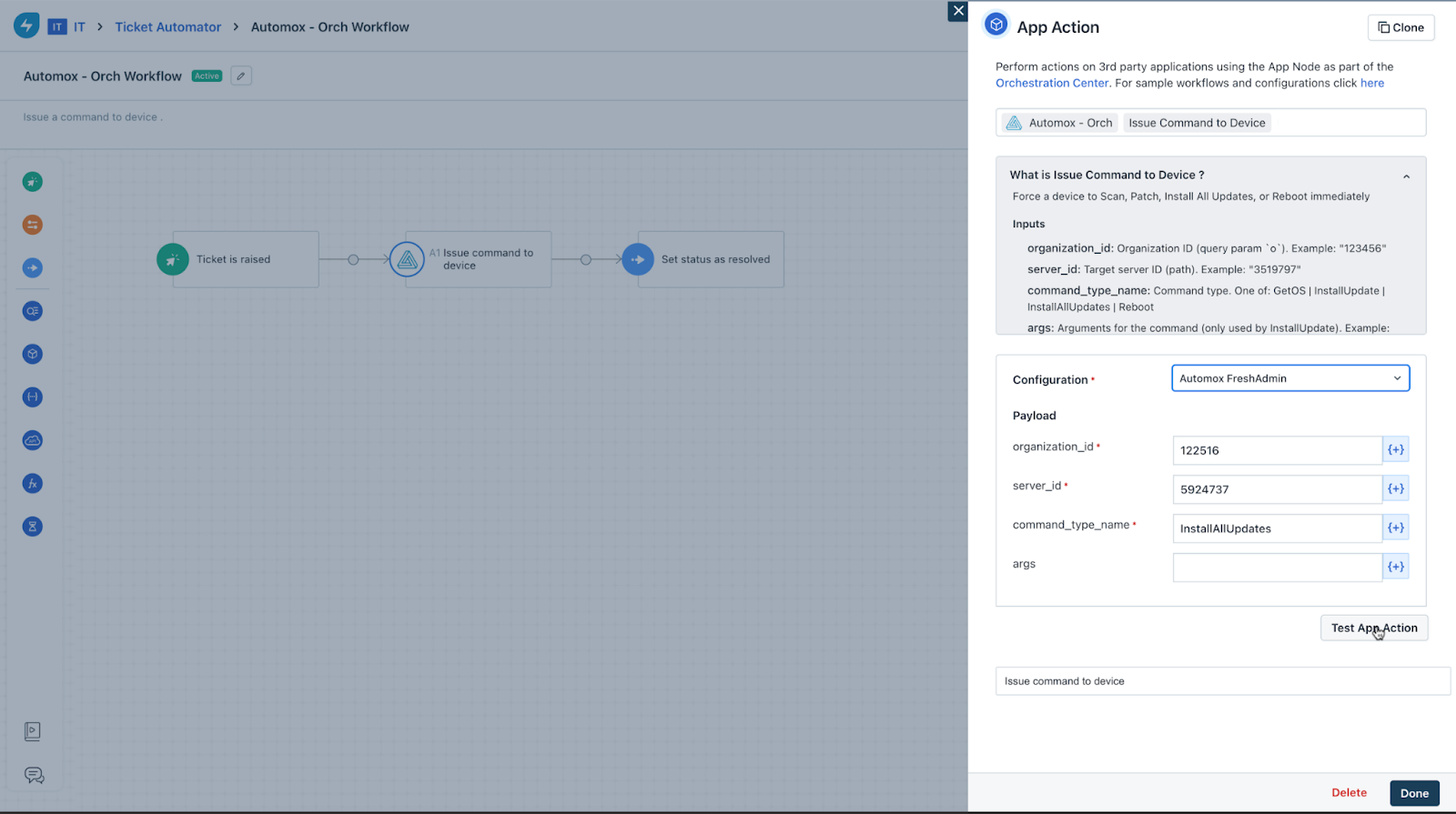Click the connector circle before Set status as resolved
1456x814 pixels.
click(586, 260)
